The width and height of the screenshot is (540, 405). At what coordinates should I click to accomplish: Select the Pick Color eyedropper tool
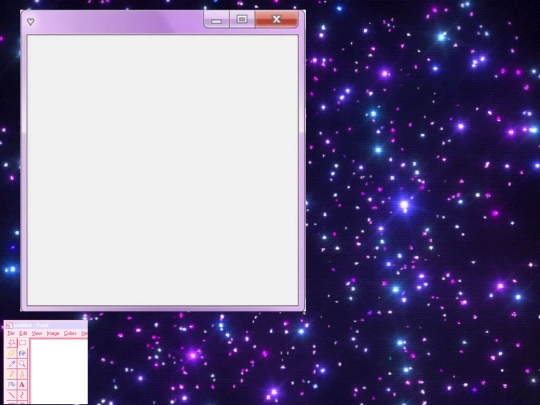12,363
